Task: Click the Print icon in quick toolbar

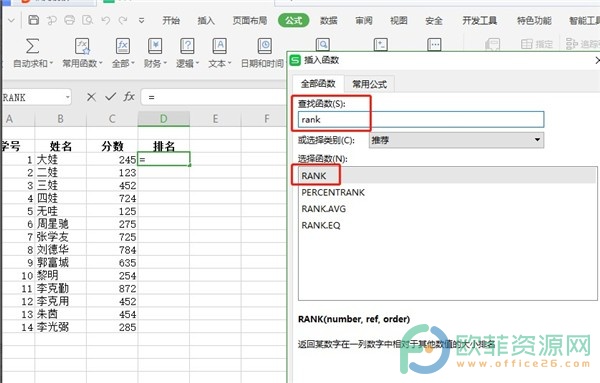Action: click(69, 20)
